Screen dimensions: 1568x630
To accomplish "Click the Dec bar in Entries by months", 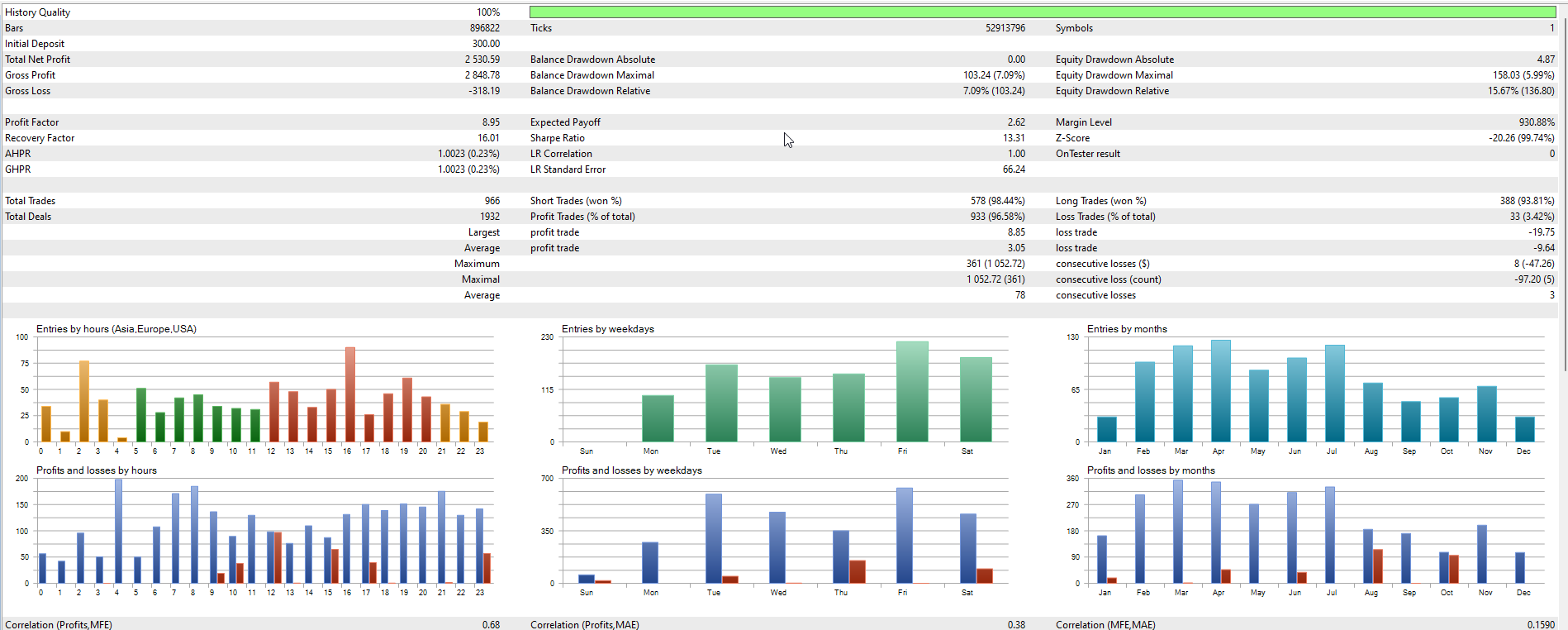I will (1525, 429).
